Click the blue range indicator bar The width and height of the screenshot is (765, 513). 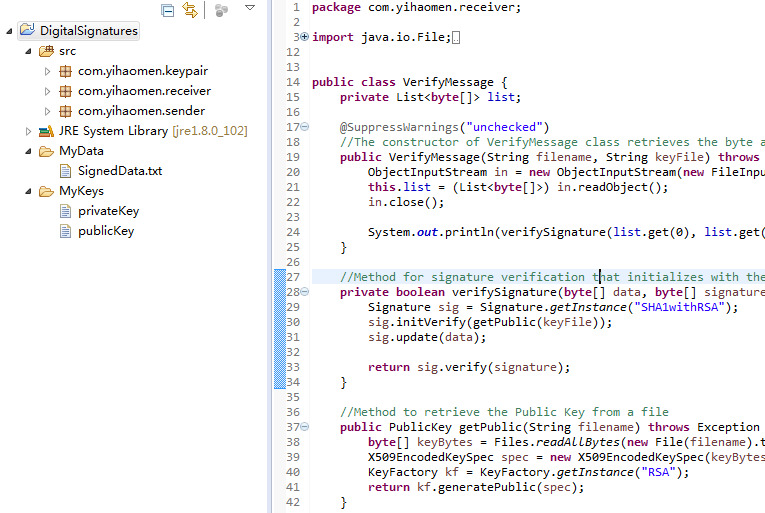pos(280,329)
